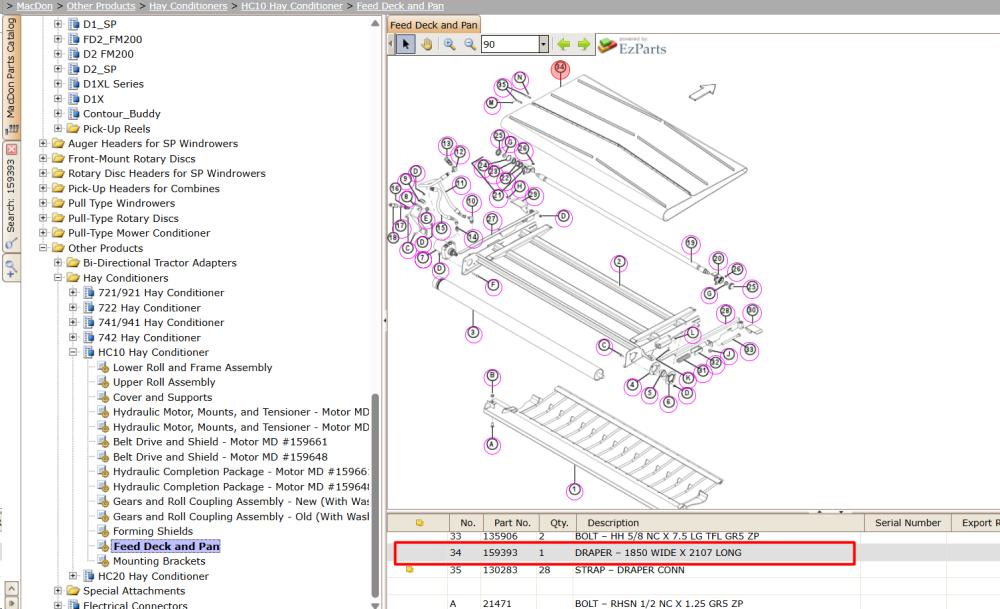Zoom in on the diagram
1000x609 pixels.
click(450, 44)
